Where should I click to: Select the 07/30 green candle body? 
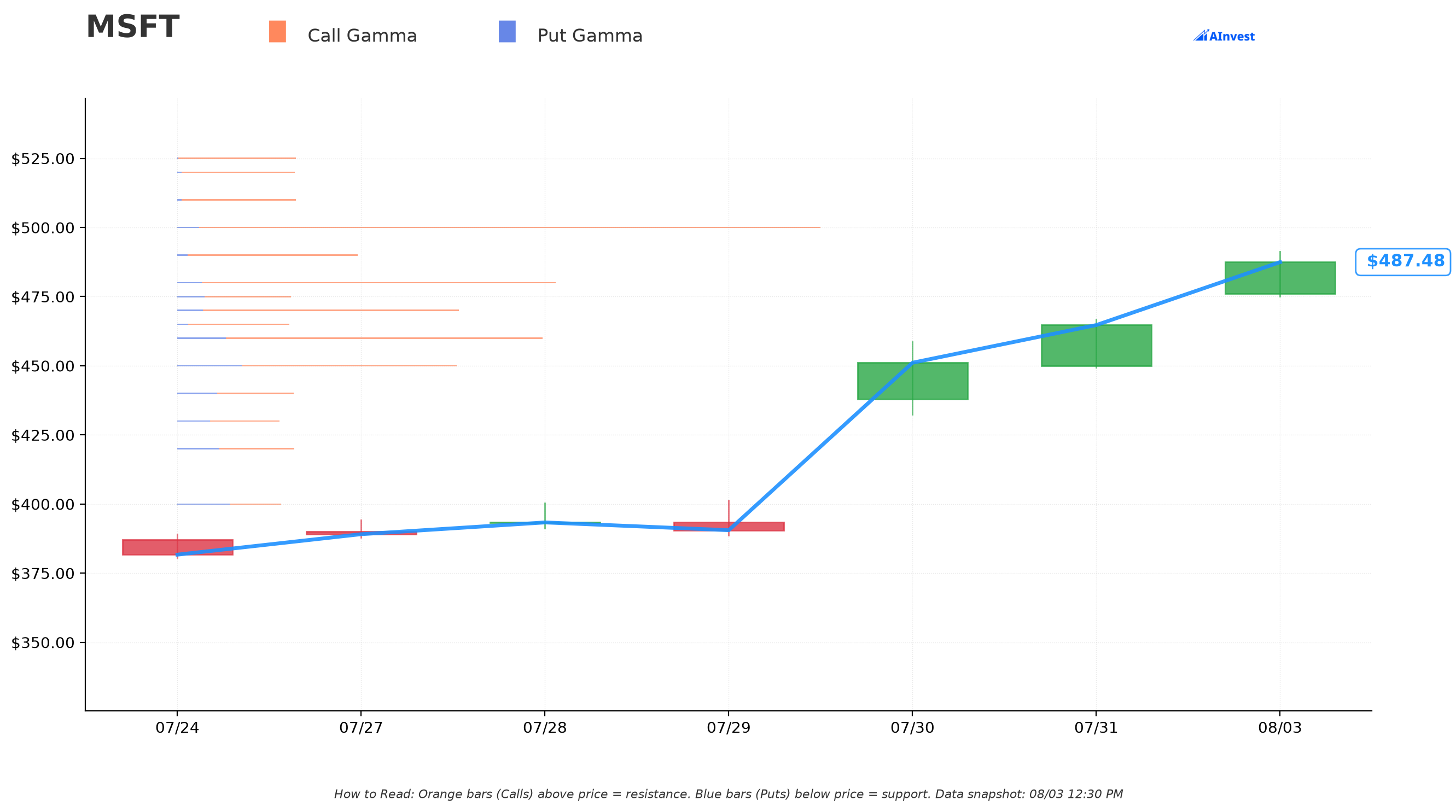pyautogui.click(x=913, y=381)
